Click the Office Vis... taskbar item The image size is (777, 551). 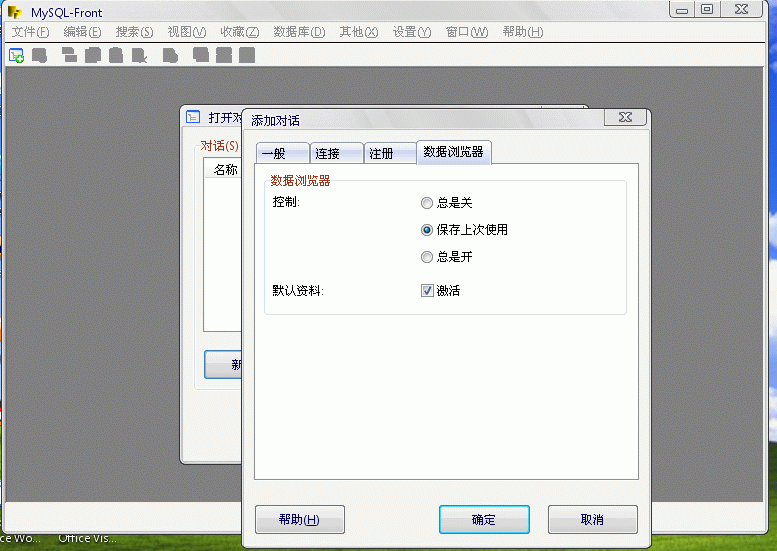[x=87, y=538]
